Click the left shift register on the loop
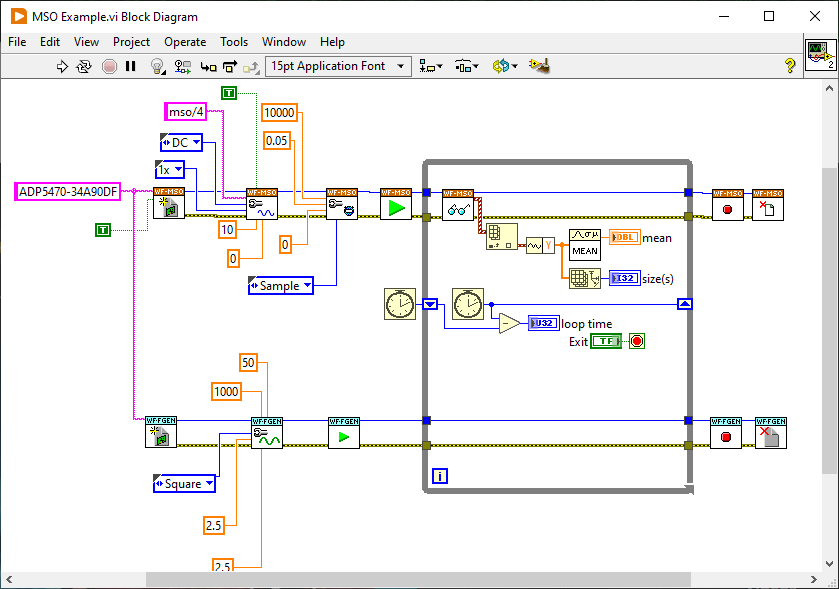This screenshot has height=589, width=839. [x=430, y=304]
